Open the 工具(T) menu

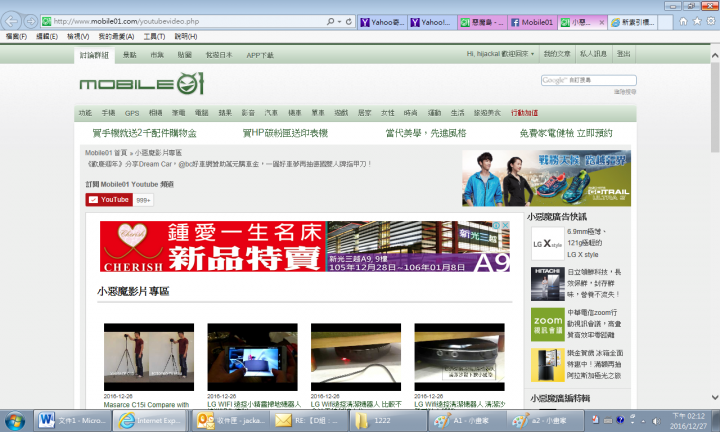pyautogui.click(x=154, y=36)
